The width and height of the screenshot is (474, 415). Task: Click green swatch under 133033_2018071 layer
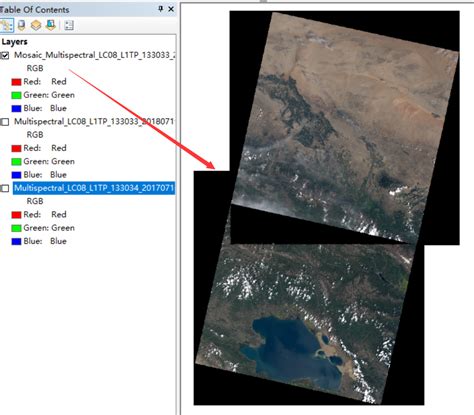[16, 162]
